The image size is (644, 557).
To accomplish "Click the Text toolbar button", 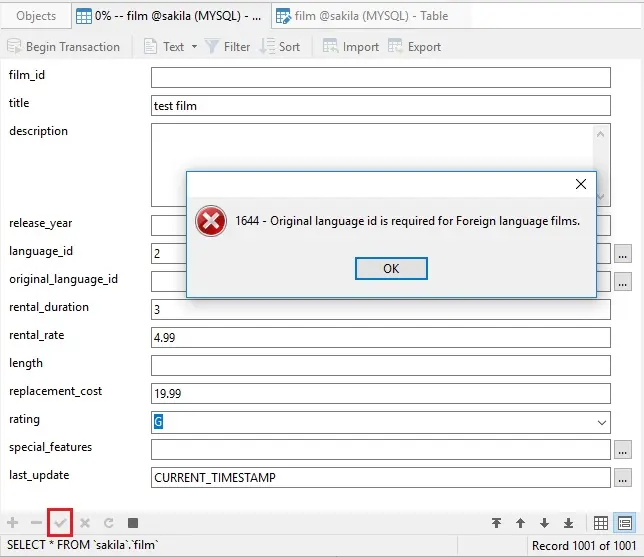I will [x=166, y=47].
